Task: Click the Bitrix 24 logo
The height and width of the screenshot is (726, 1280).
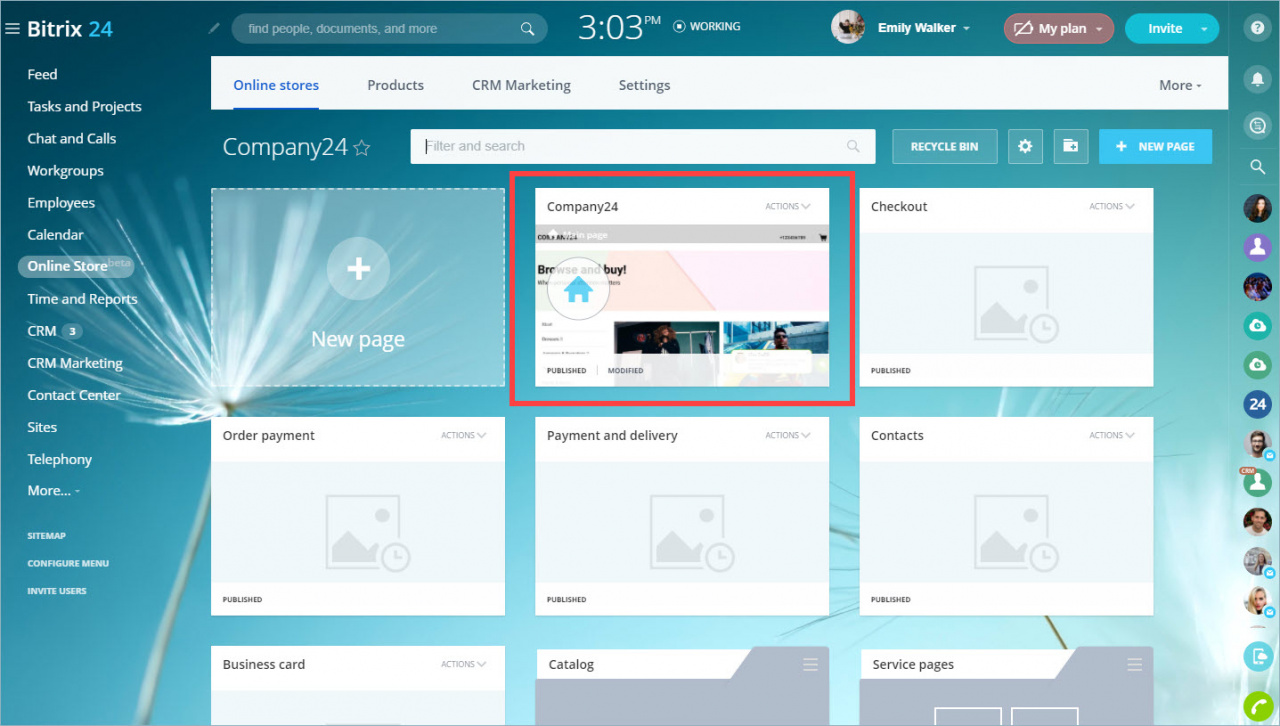Action: click(70, 29)
